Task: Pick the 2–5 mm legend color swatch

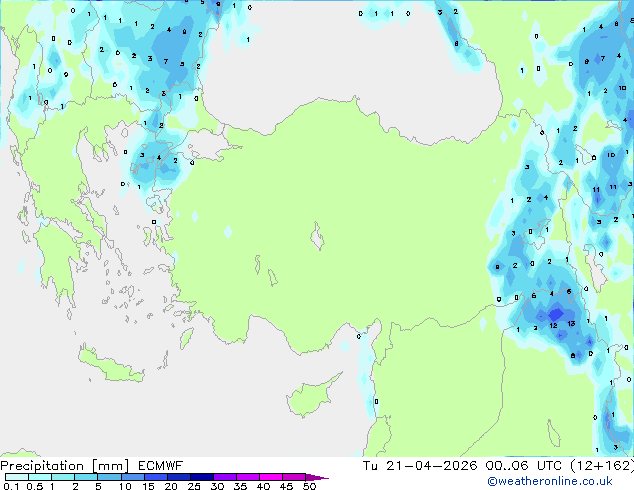Action: pyautogui.click(x=86, y=477)
